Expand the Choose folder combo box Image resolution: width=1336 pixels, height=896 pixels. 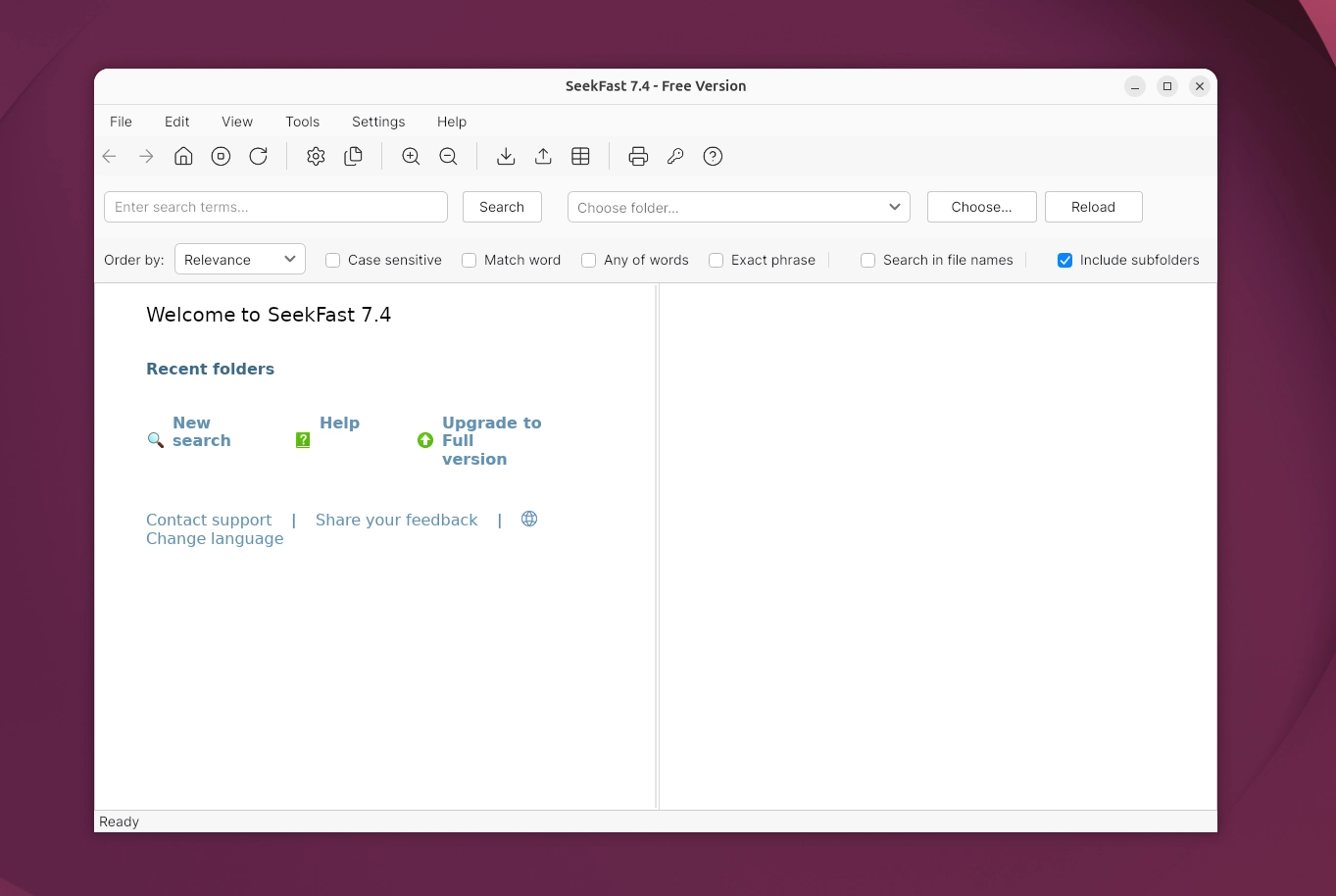click(x=739, y=207)
